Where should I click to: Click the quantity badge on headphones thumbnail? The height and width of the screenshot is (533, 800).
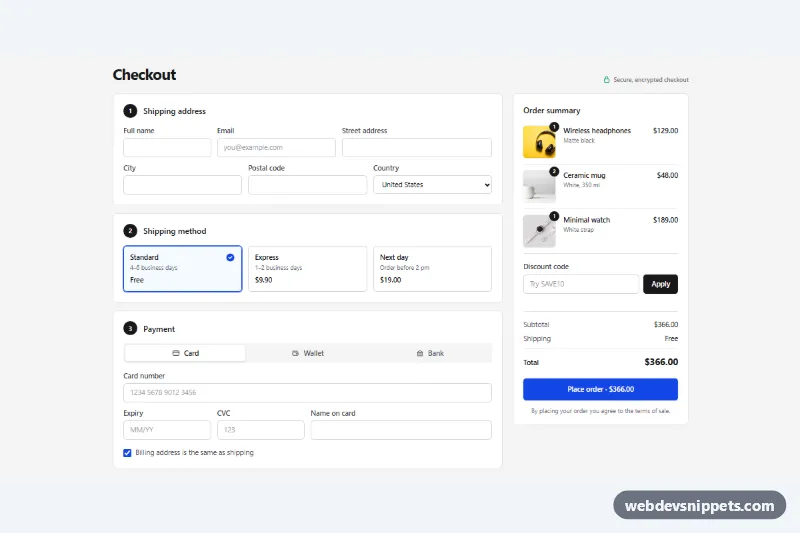pyautogui.click(x=554, y=127)
